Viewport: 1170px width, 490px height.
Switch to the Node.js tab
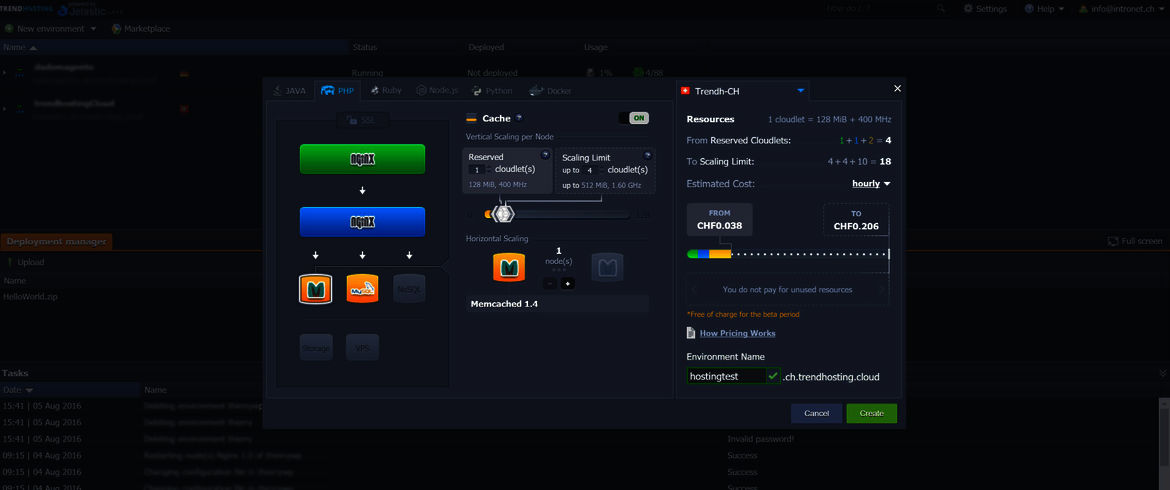click(437, 91)
